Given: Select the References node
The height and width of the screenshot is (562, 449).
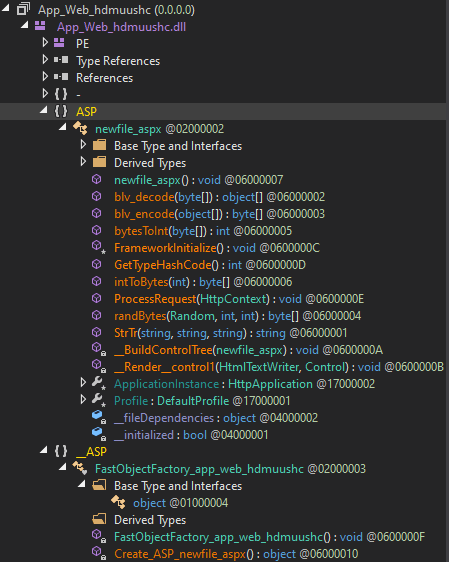Looking at the screenshot, I should tap(104, 78).
